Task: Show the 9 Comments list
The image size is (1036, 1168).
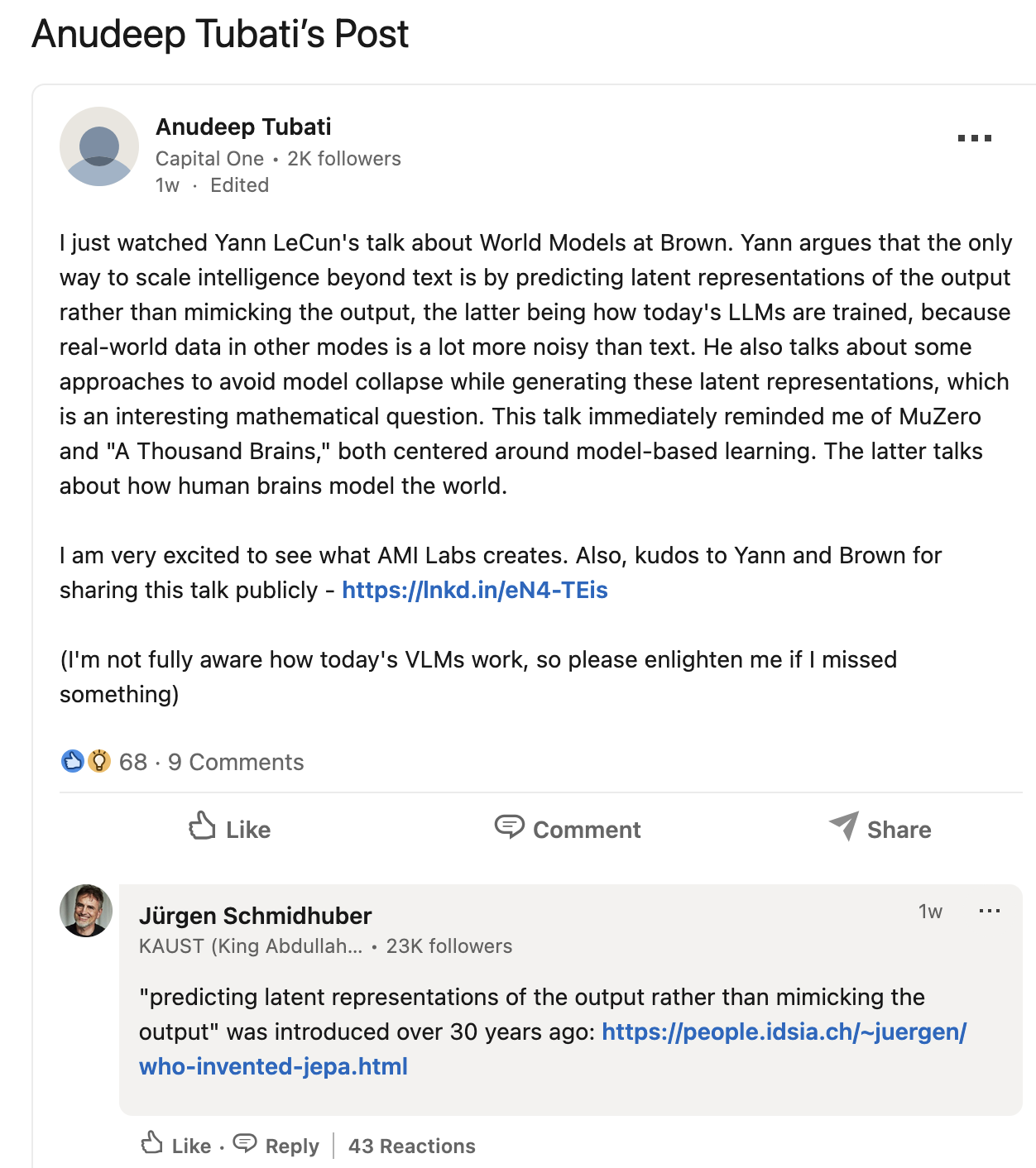Action: click(x=236, y=762)
